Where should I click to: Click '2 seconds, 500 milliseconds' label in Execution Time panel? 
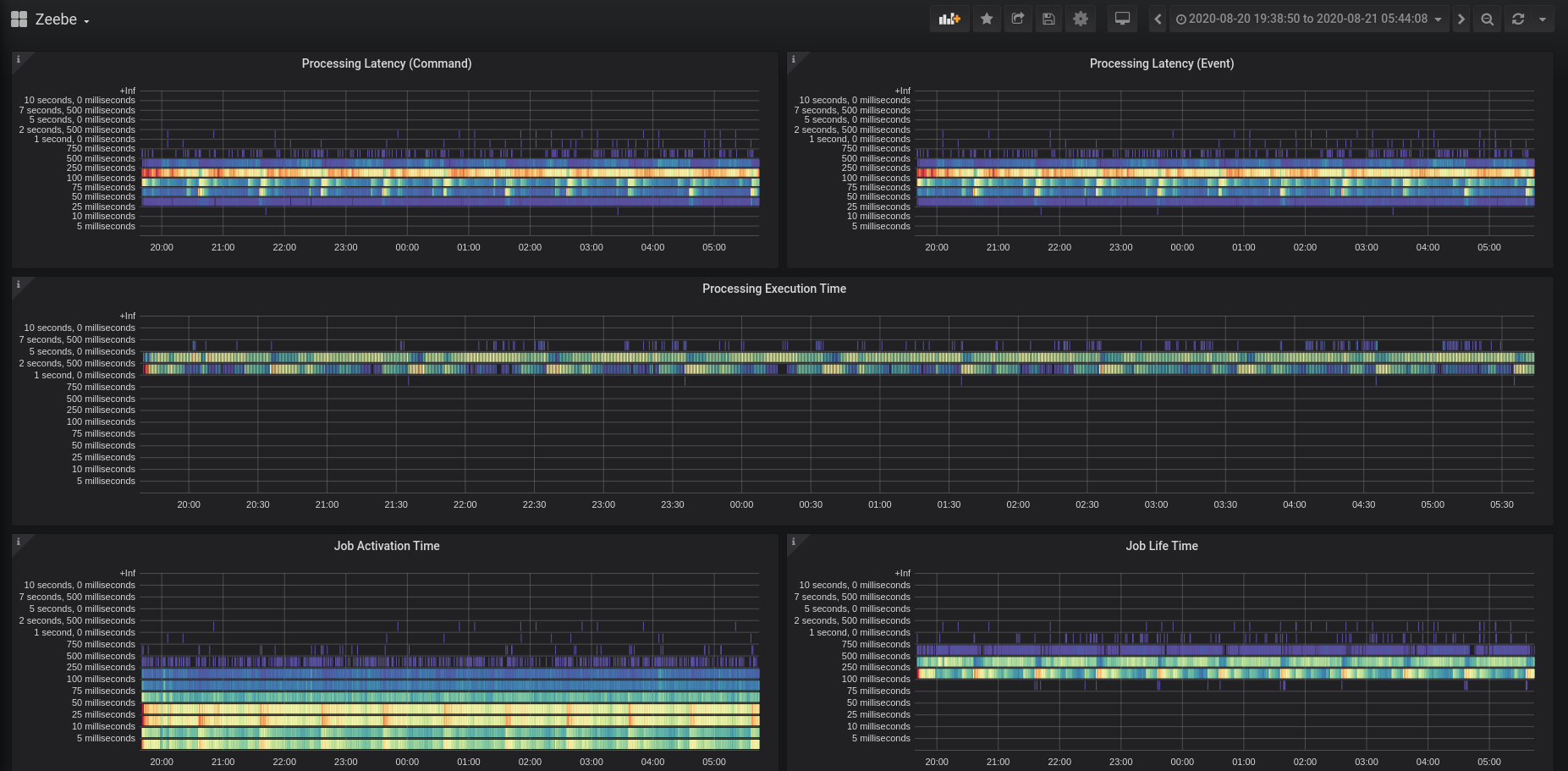click(x=77, y=363)
